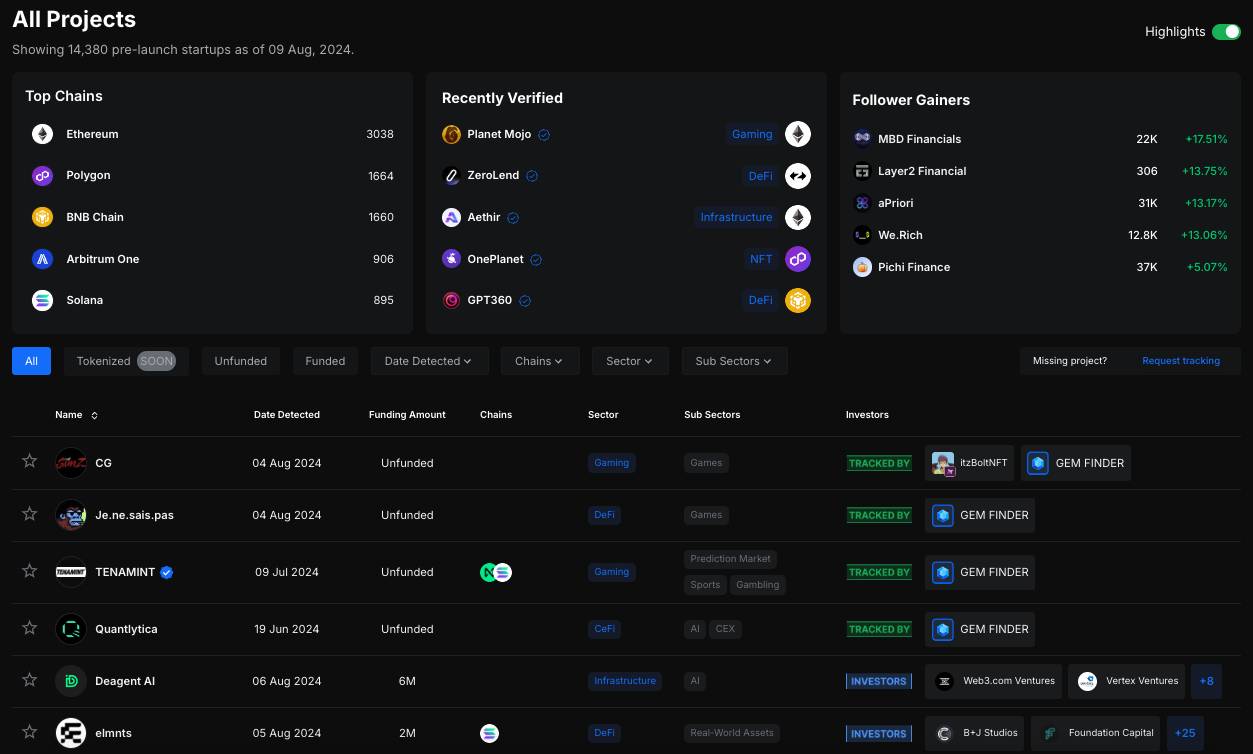This screenshot has width=1253, height=754.
Task: Click the 3038 count beside Ethereum
Action: (x=380, y=134)
